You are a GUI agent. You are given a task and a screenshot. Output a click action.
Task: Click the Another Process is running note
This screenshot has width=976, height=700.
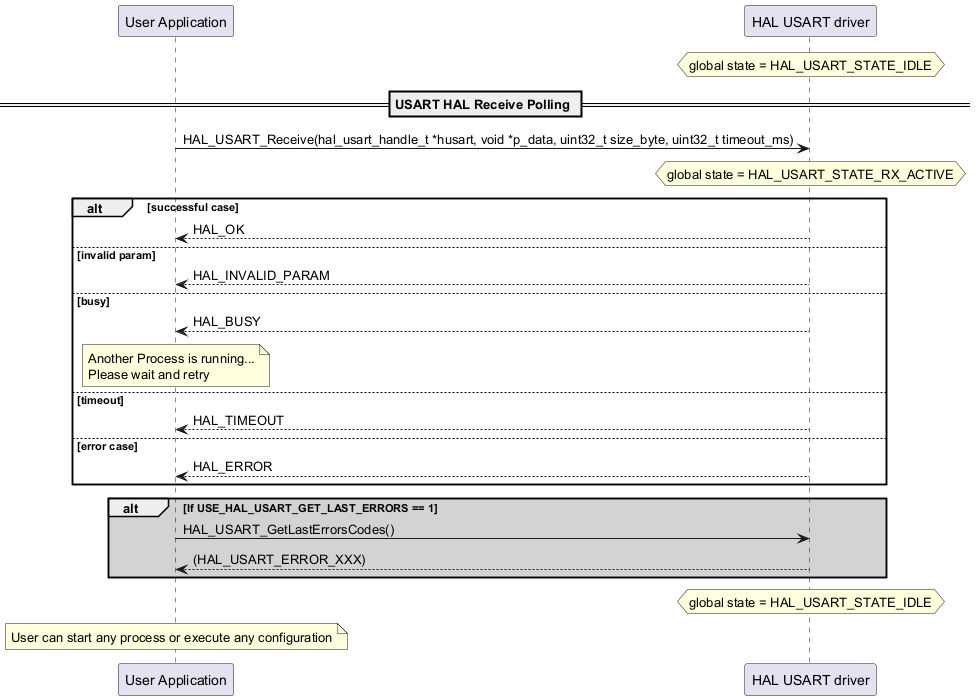tap(177, 366)
